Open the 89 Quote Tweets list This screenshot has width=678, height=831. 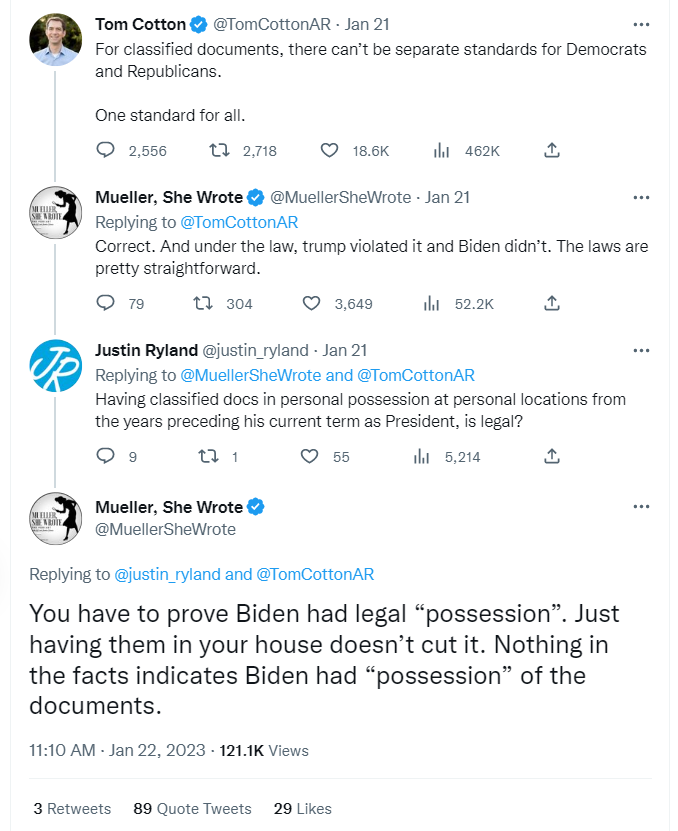coord(192,808)
